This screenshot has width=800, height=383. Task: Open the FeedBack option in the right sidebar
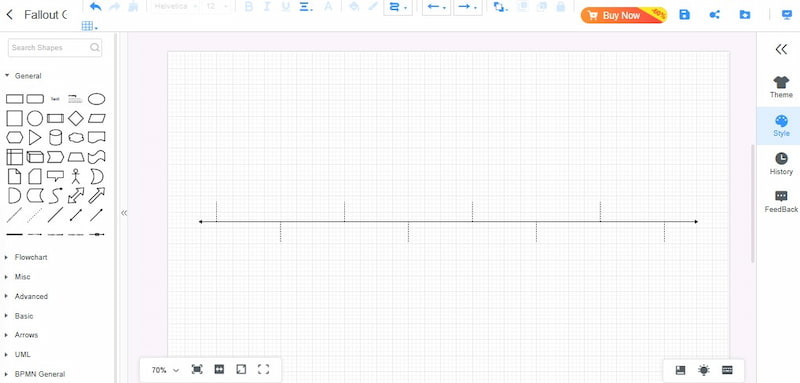pyautogui.click(x=781, y=202)
